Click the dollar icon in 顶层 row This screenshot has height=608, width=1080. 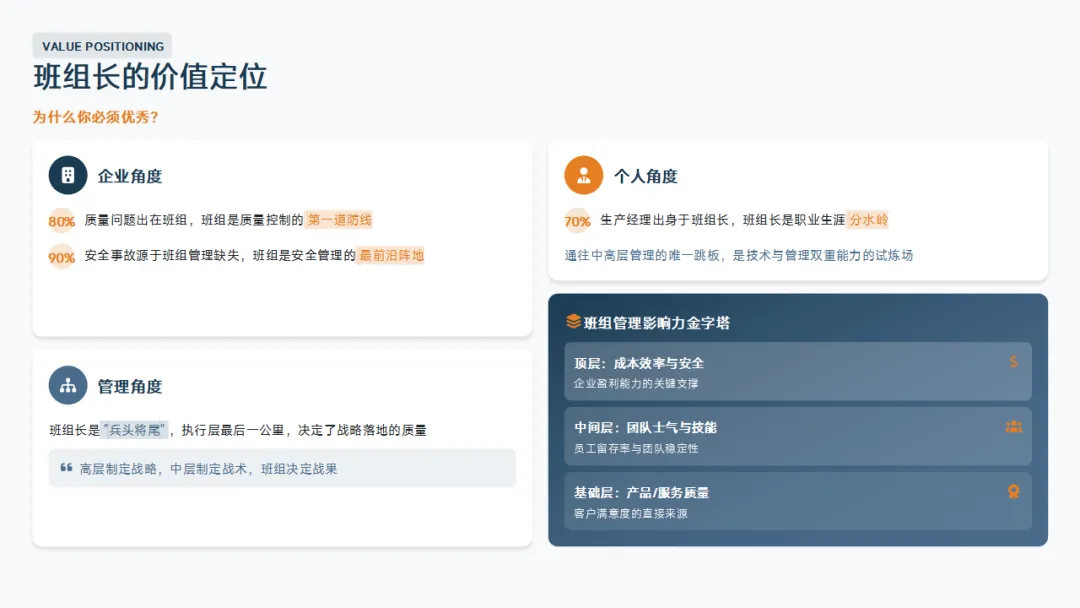(1013, 361)
